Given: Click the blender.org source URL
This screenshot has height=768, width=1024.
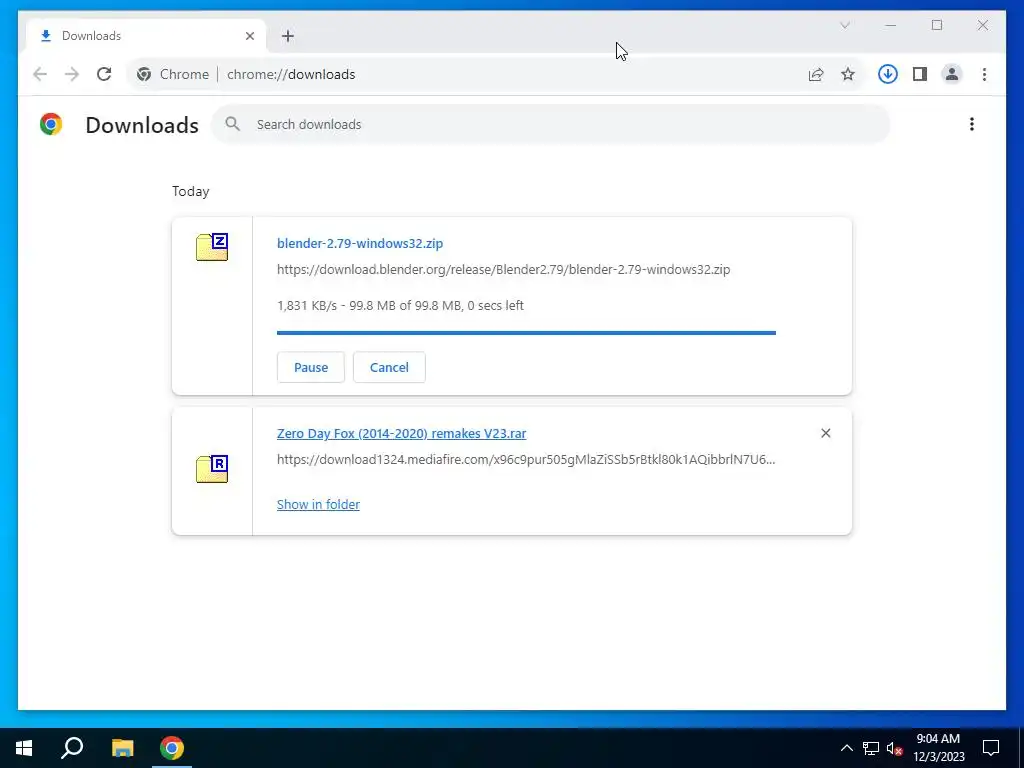Looking at the screenshot, I should click(x=504, y=270).
